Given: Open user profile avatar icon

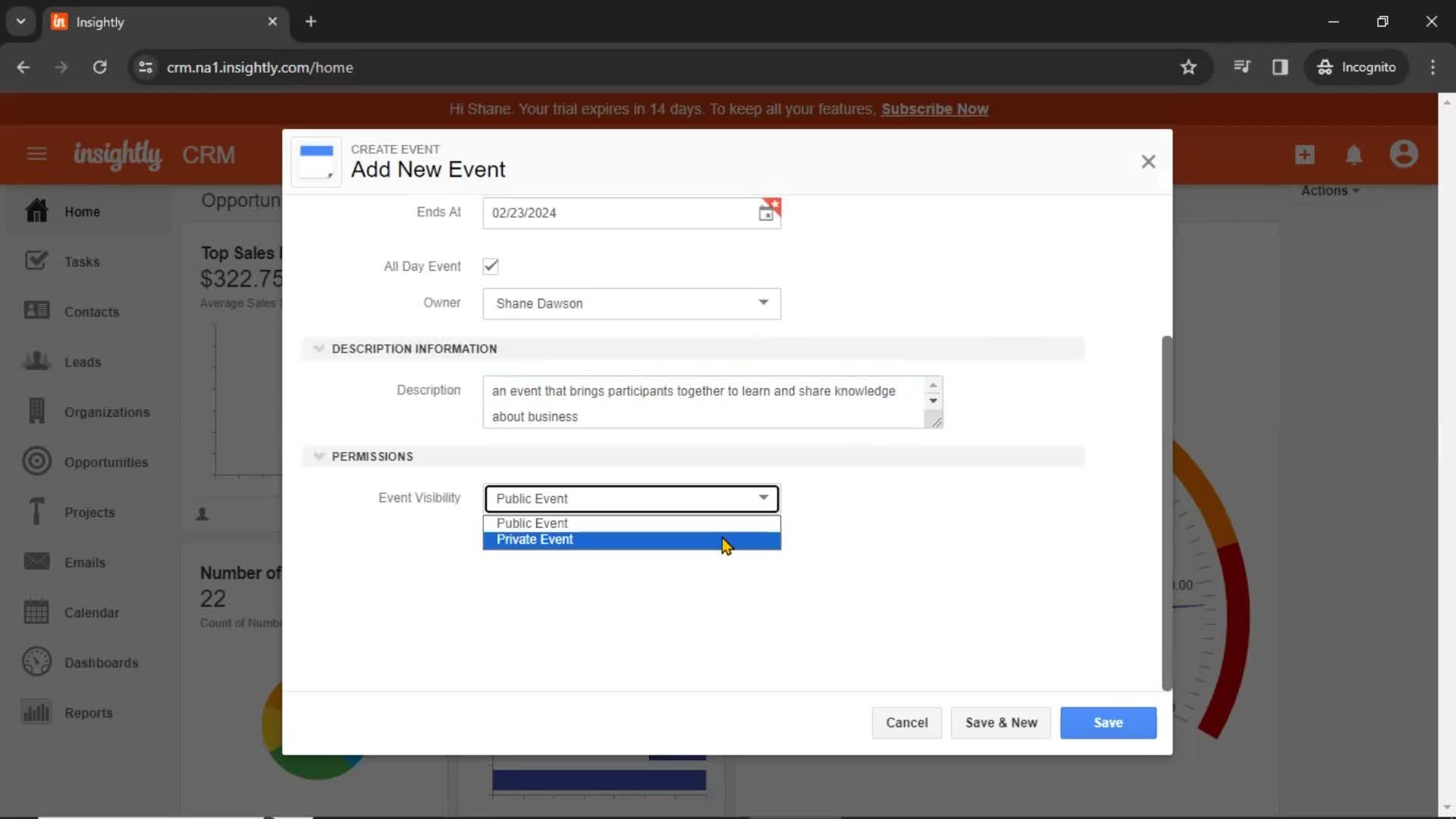Looking at the screenshot, I should [x=1404, y=154].
